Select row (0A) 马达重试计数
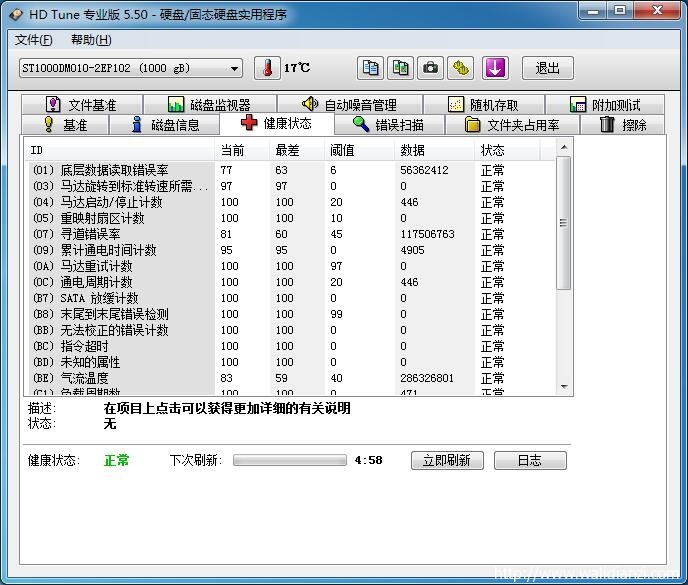The height and width of the screenshot is (585, 688). (x=291, y=266)
